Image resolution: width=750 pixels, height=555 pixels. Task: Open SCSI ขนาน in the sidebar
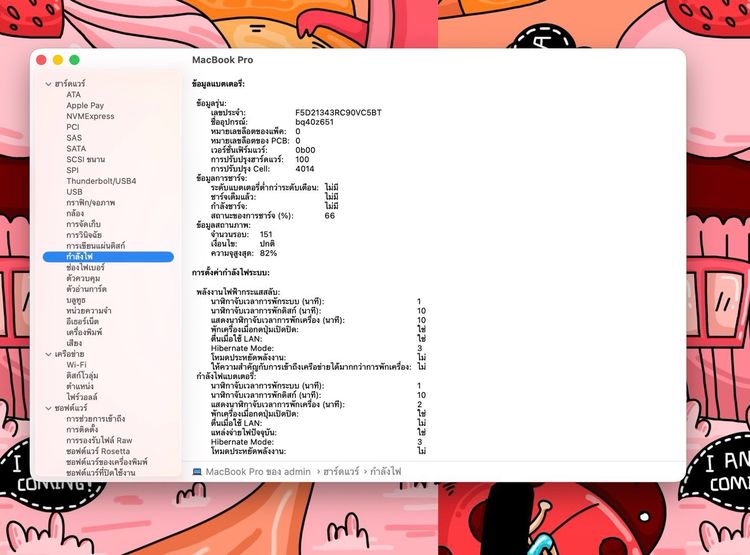click(86, 159)
